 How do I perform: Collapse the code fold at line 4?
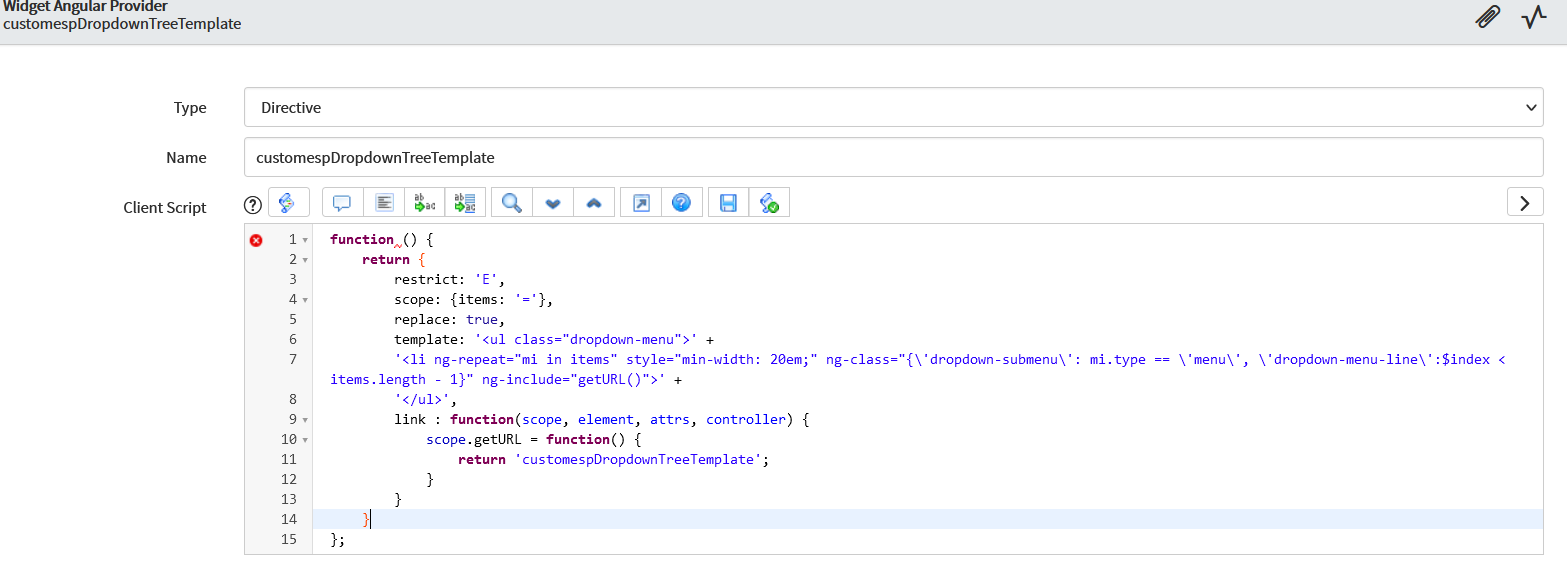coord(305,300)
